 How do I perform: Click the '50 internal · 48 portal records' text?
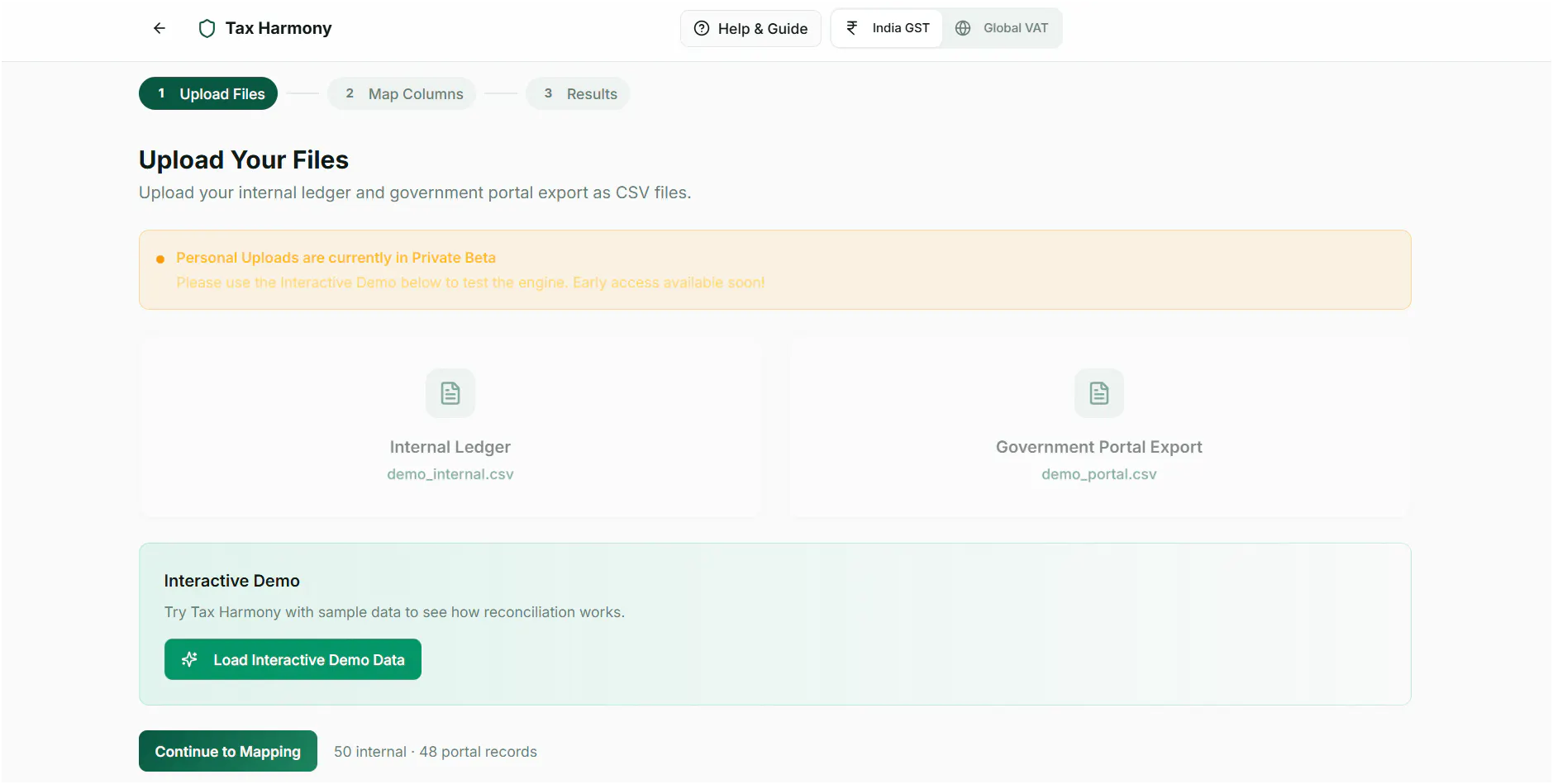coord(436,752)
